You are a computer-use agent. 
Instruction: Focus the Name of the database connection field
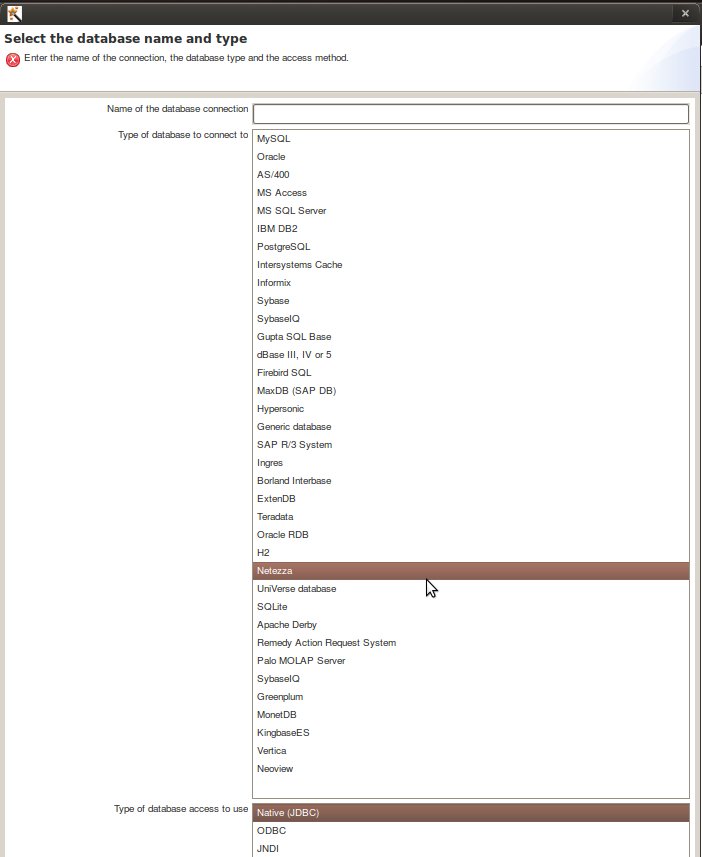471,114
